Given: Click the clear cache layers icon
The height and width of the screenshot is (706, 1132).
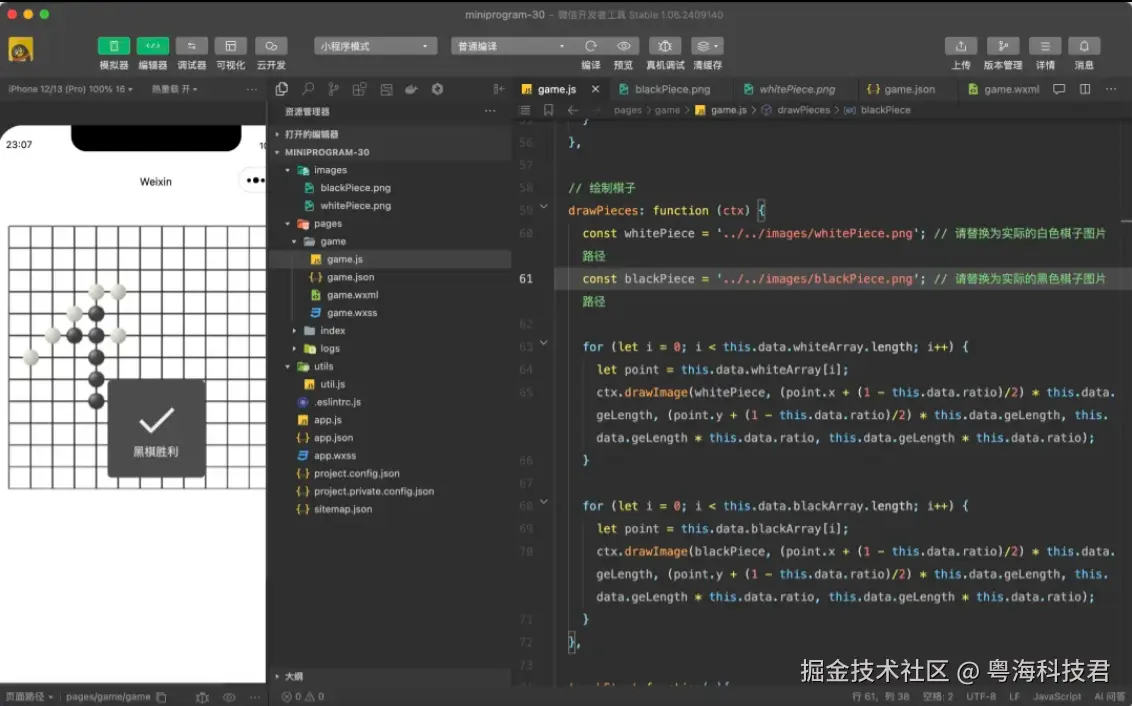Looking at the screenshot, I should (707, 46).
